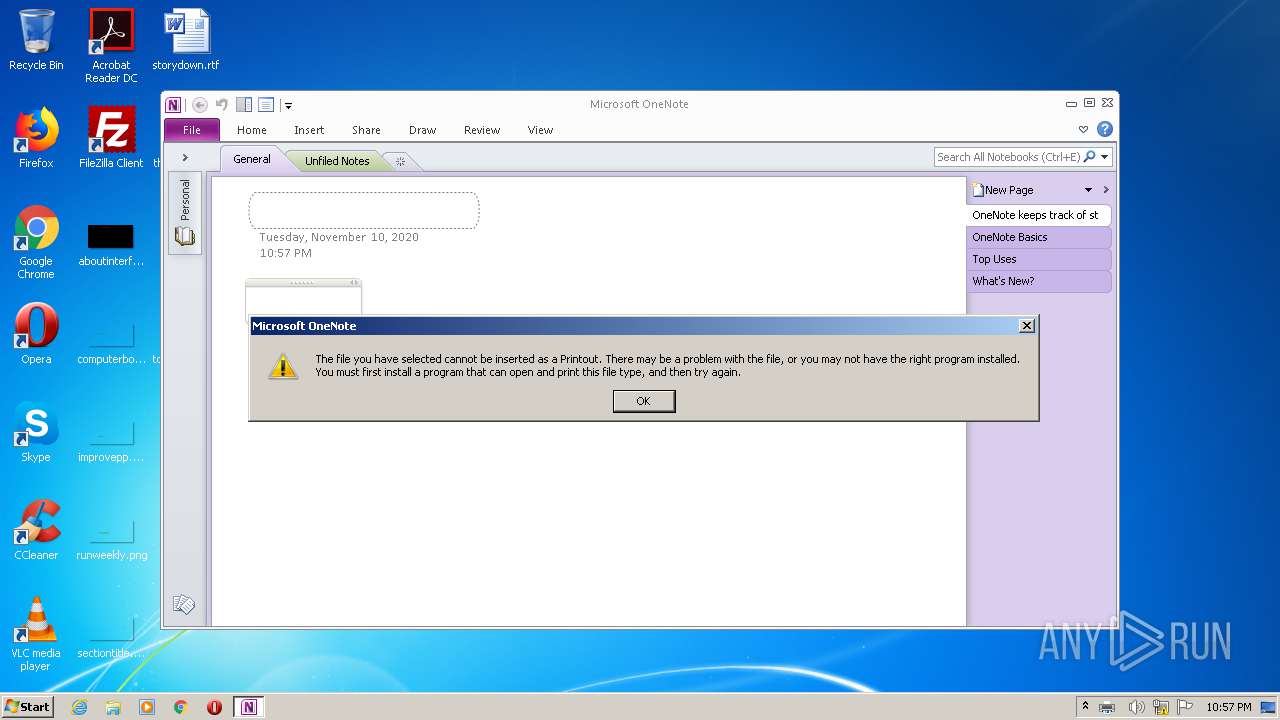The image size is (1280, 720).
Task: Open the OneNote Basics page
Action: pos(1039,237)
